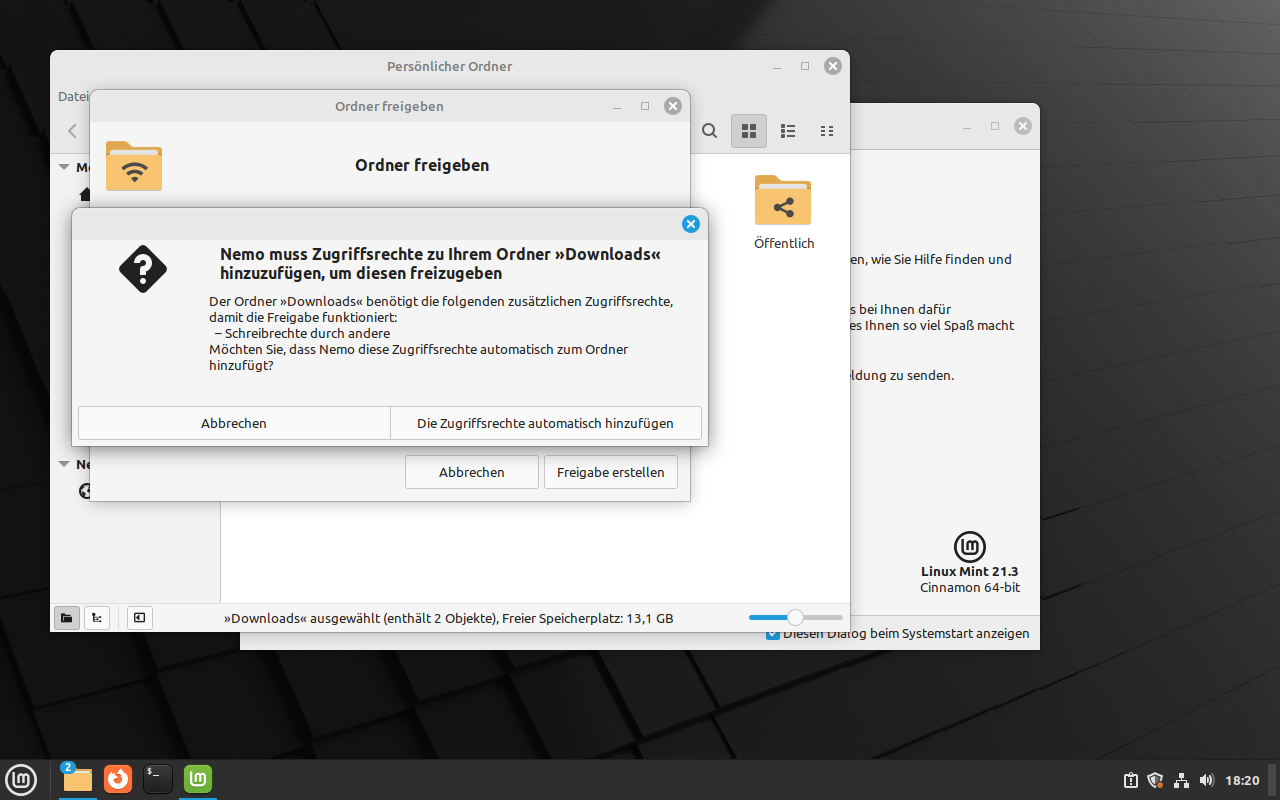Hide the sidebar using Nemo's status bar button

point(140,618)
